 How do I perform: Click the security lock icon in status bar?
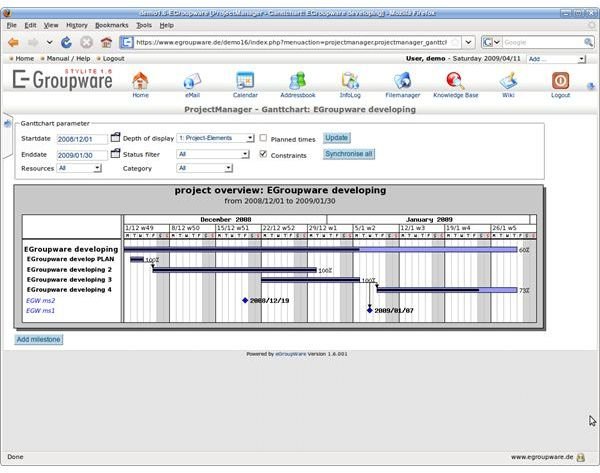coord(581,457)
